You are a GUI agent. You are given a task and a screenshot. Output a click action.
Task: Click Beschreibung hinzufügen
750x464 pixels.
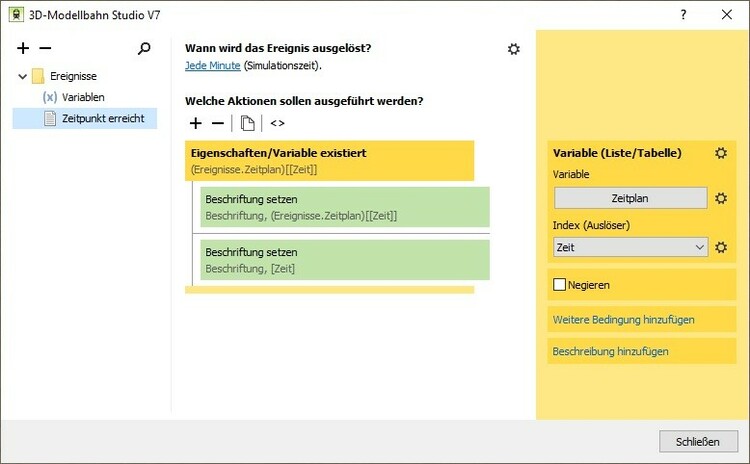click(610, 351)
